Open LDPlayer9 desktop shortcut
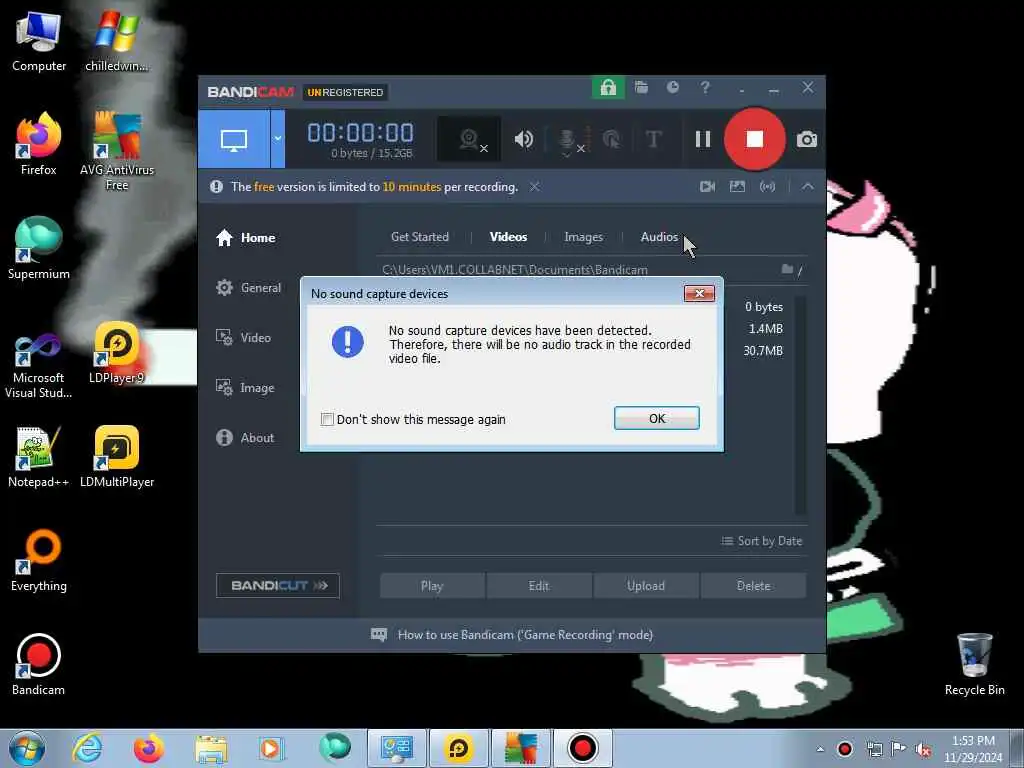 tap(117, 353)
